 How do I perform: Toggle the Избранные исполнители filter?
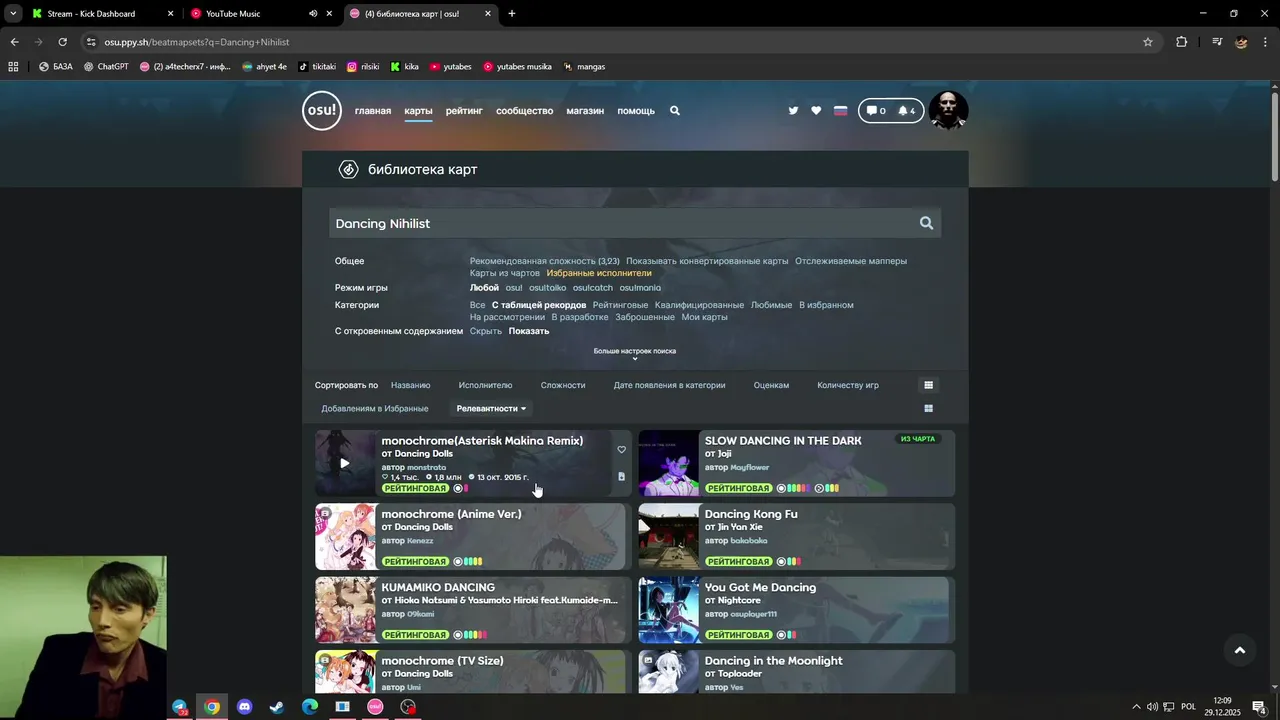point(599,273)
